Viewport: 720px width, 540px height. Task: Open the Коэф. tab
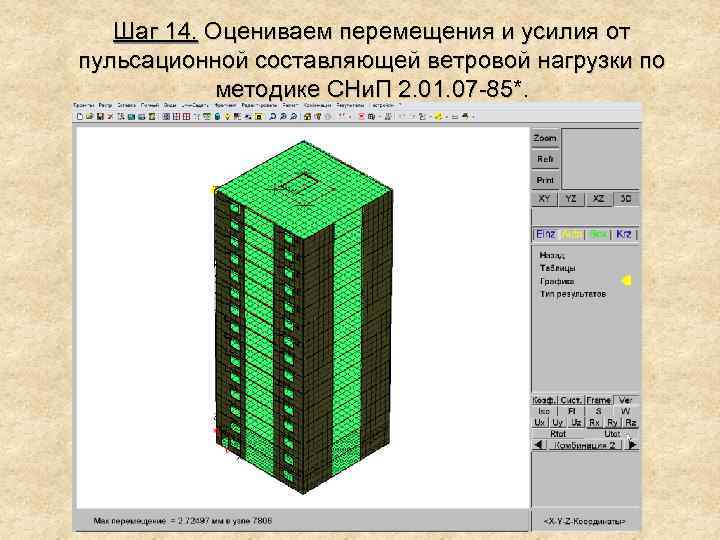point(544,400)
